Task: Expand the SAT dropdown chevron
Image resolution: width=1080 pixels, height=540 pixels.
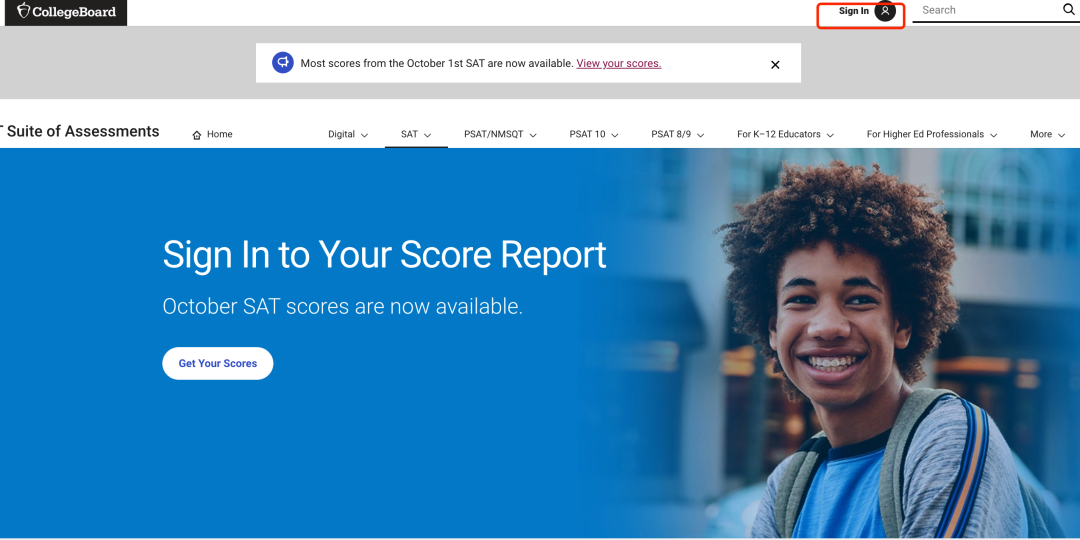Action: pyautogui.click(x=427, y=135)
